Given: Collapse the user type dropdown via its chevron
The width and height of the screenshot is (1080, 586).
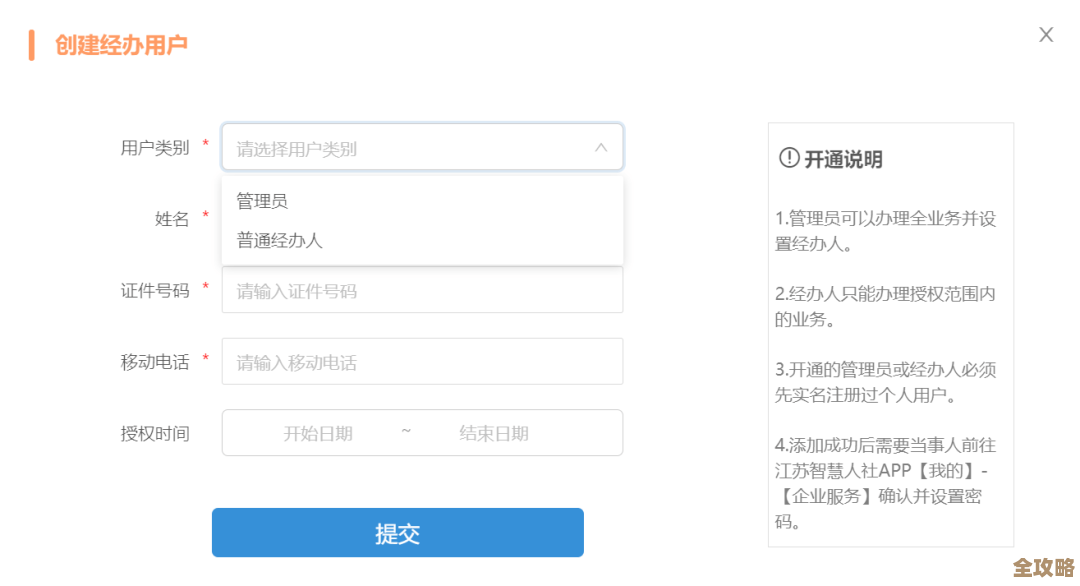Looking at the screenshot, I should click(x=601, y=147).
